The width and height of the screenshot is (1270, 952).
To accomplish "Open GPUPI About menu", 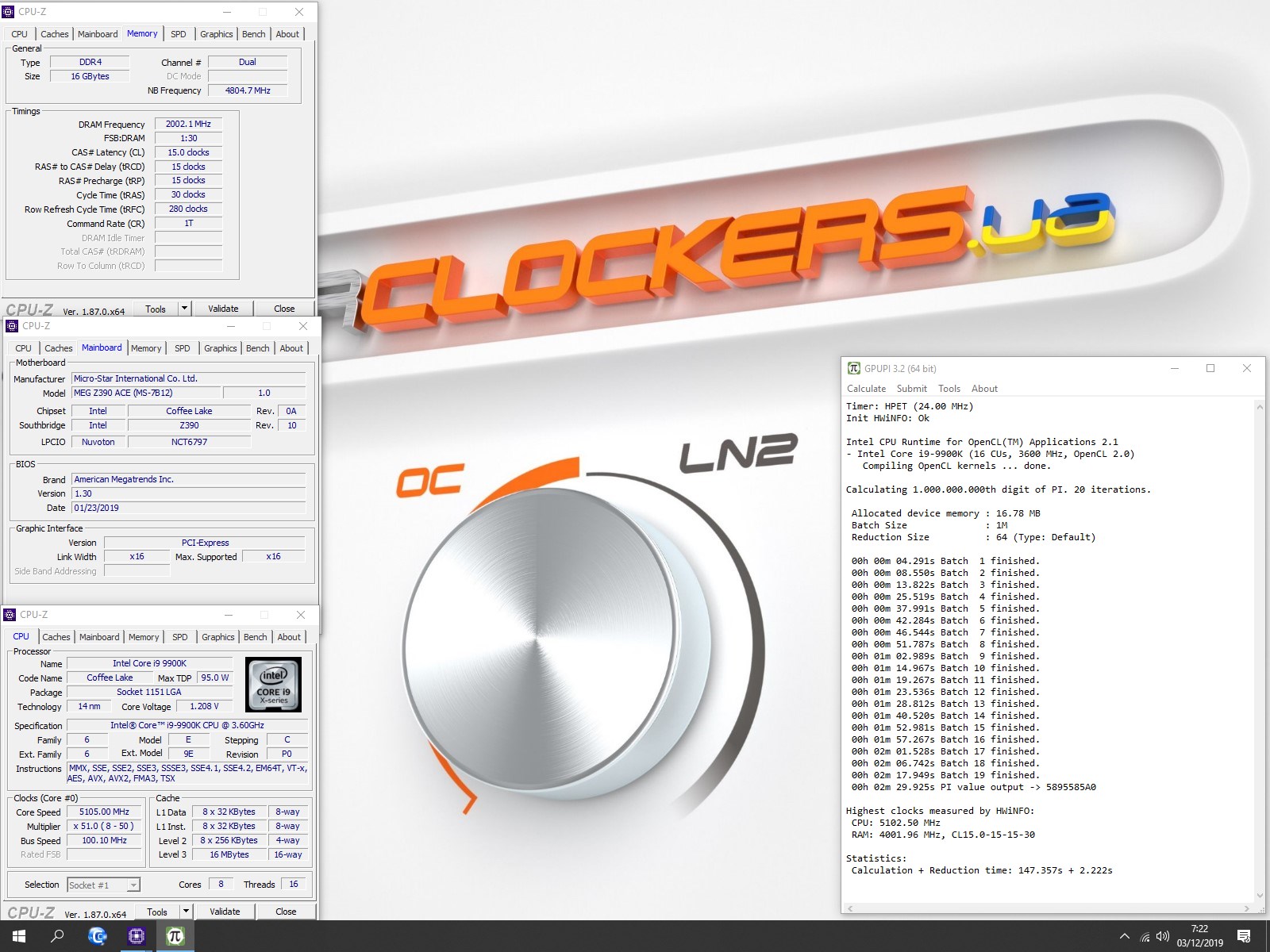I will point(984,389).
